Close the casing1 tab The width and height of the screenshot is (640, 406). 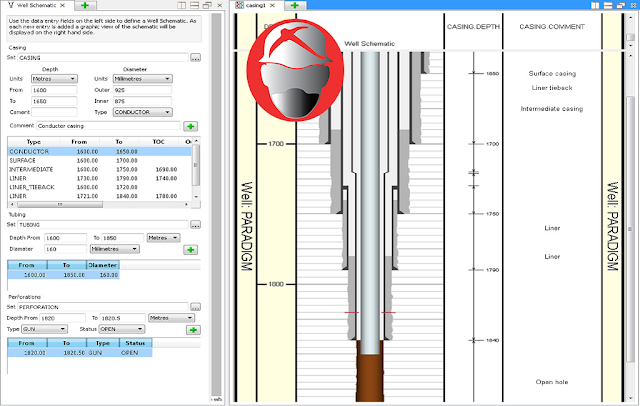click(272, 5)
